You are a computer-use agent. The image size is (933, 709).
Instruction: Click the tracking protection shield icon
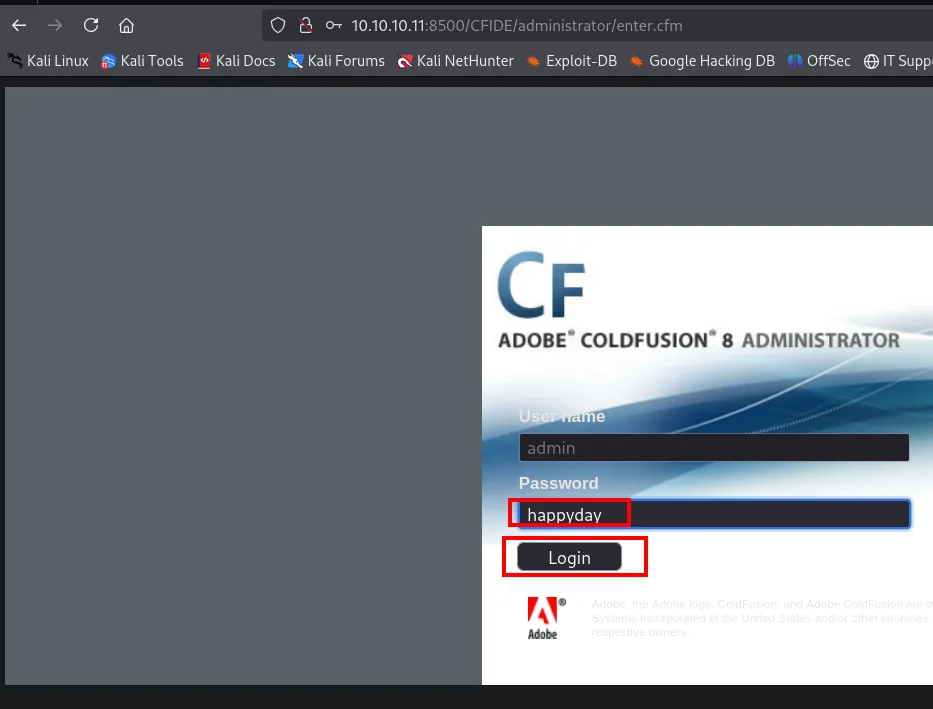tap(278, 26)
